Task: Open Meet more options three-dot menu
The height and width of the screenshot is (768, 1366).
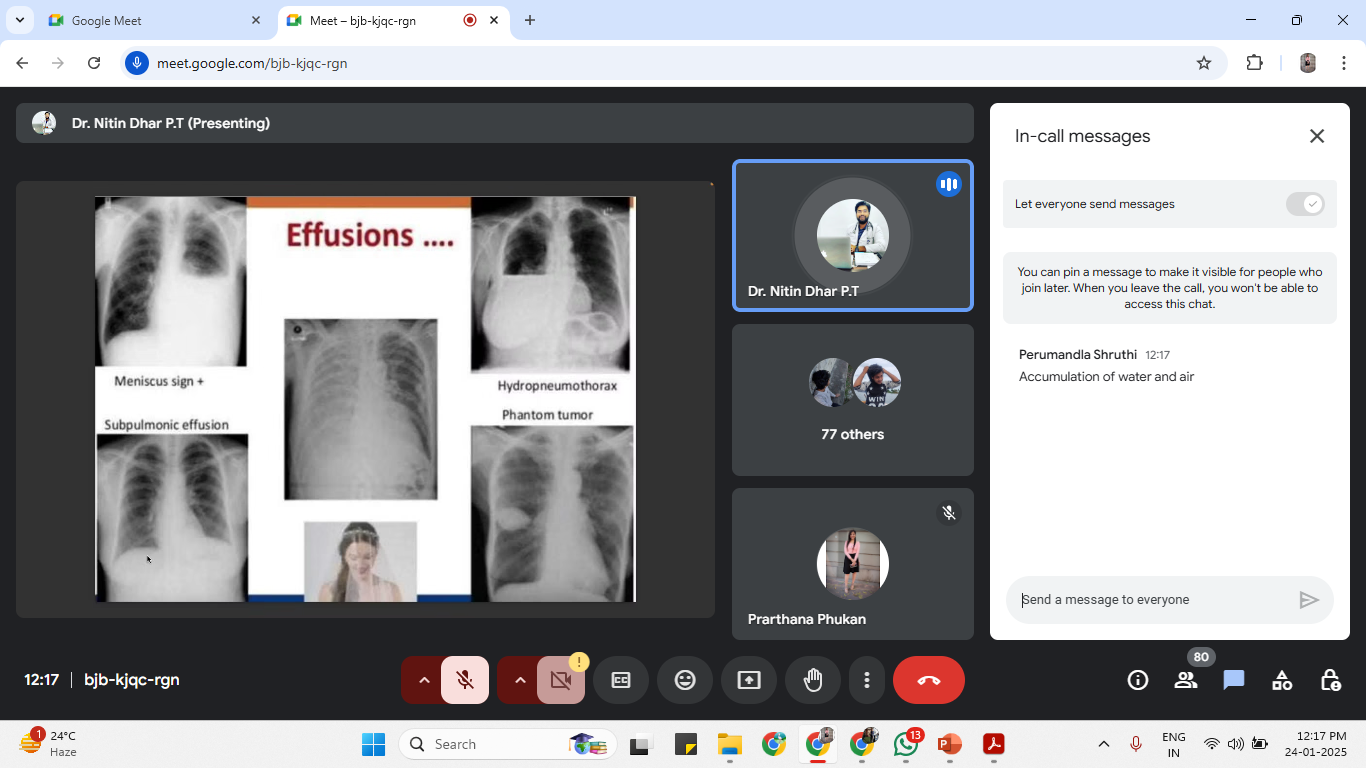Action: [x=866, y=680]
